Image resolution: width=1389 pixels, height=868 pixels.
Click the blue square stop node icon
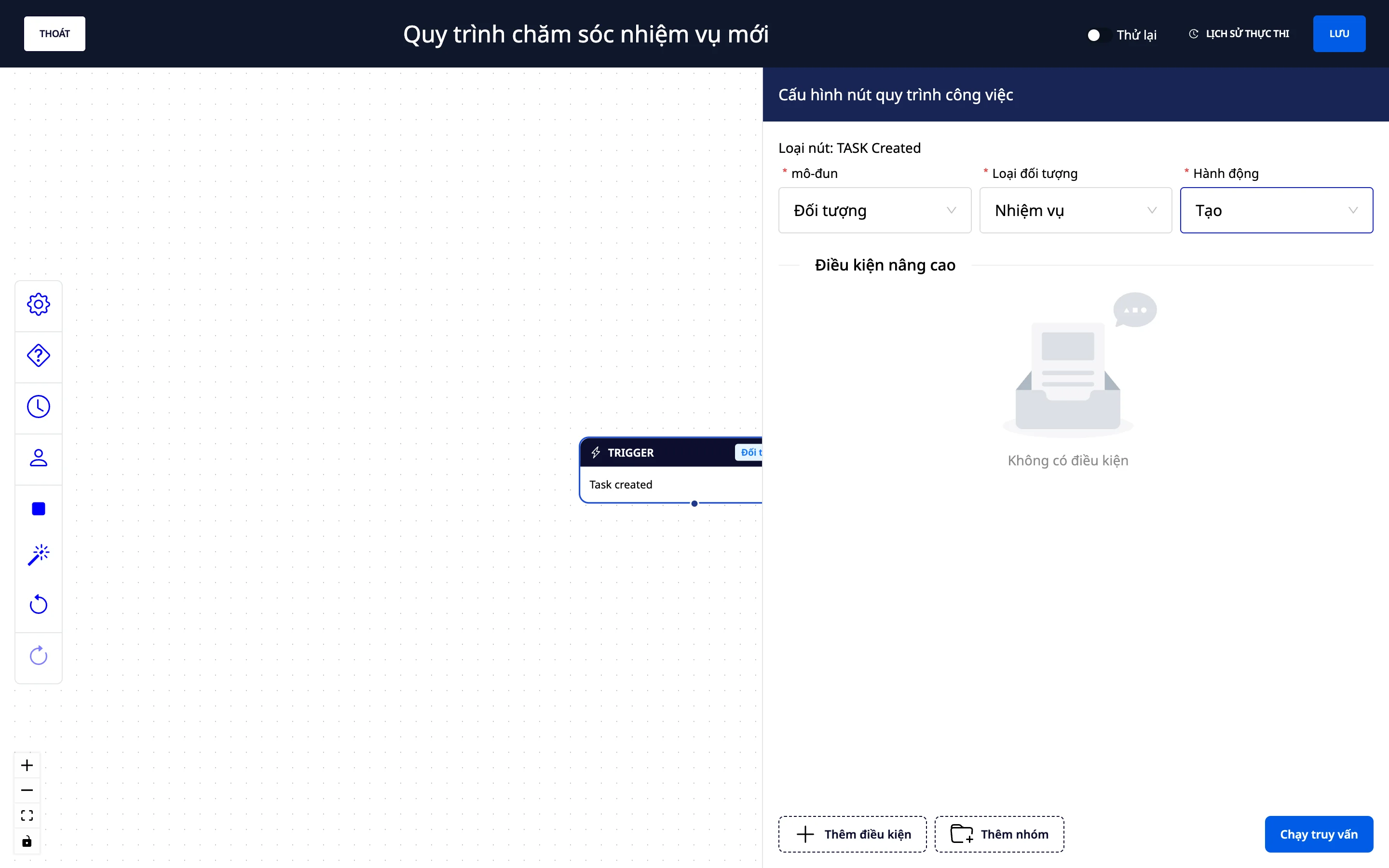click(39, 509)
